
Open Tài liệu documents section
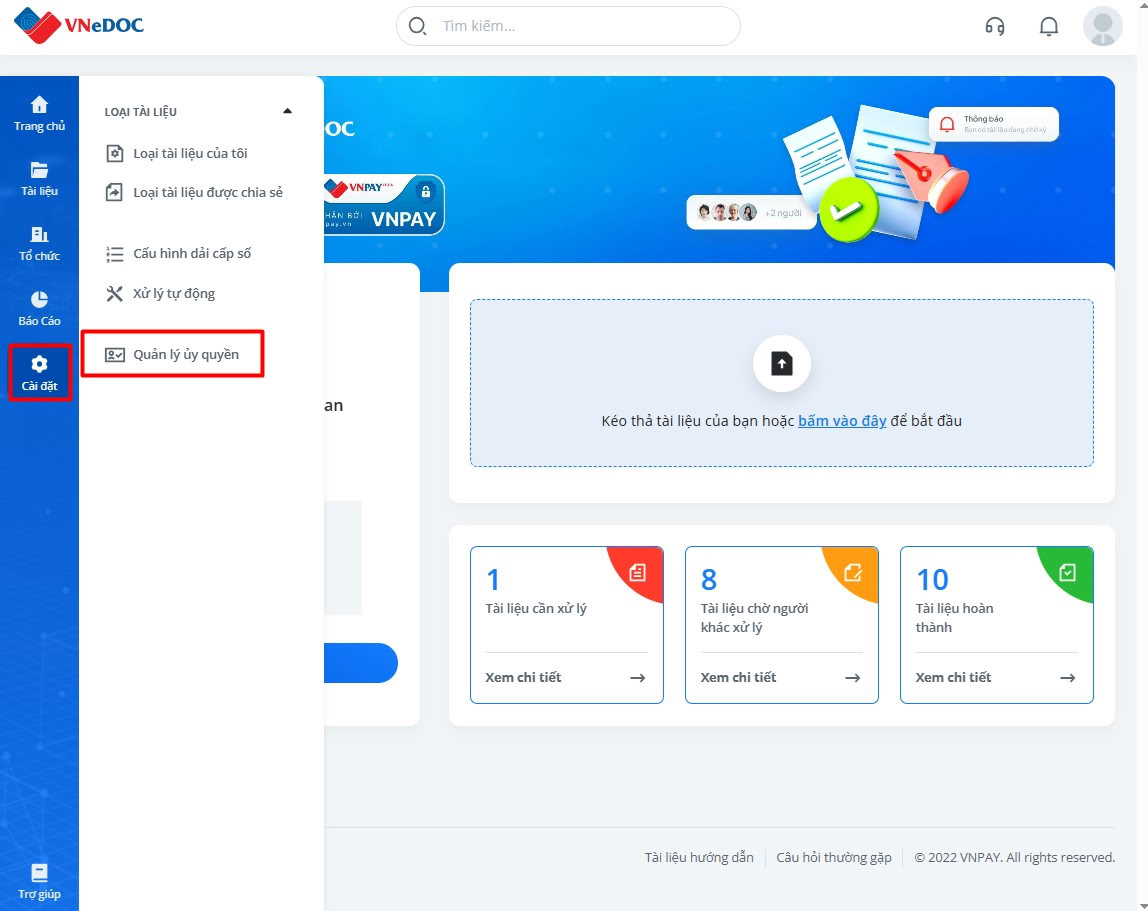(x=39, y=179)
